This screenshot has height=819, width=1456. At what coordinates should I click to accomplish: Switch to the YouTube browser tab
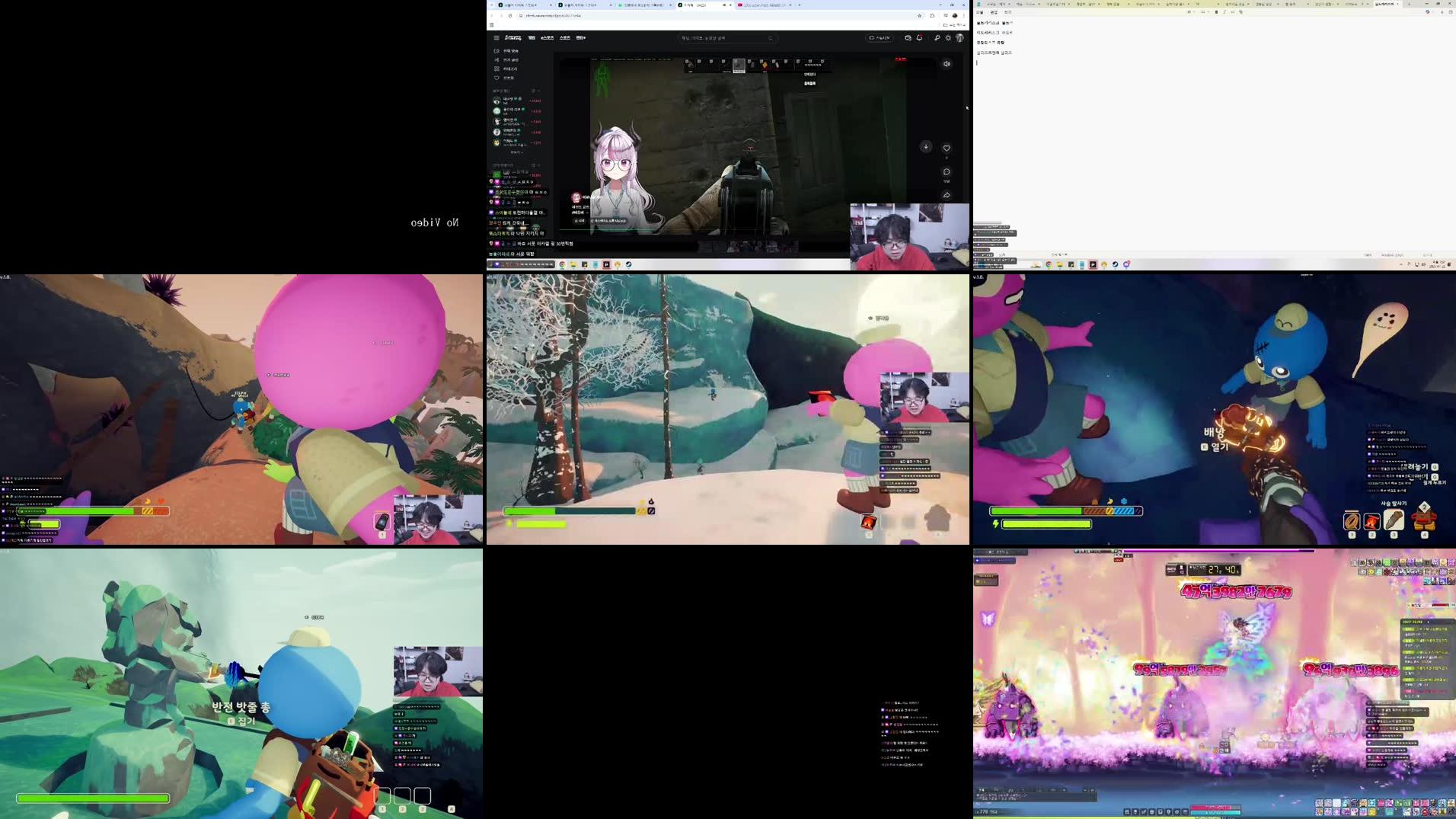point(764,5)
